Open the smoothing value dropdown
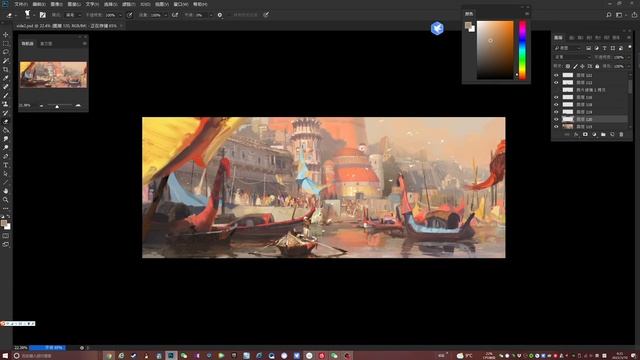The image size is (640, 360). pos(211,15)
